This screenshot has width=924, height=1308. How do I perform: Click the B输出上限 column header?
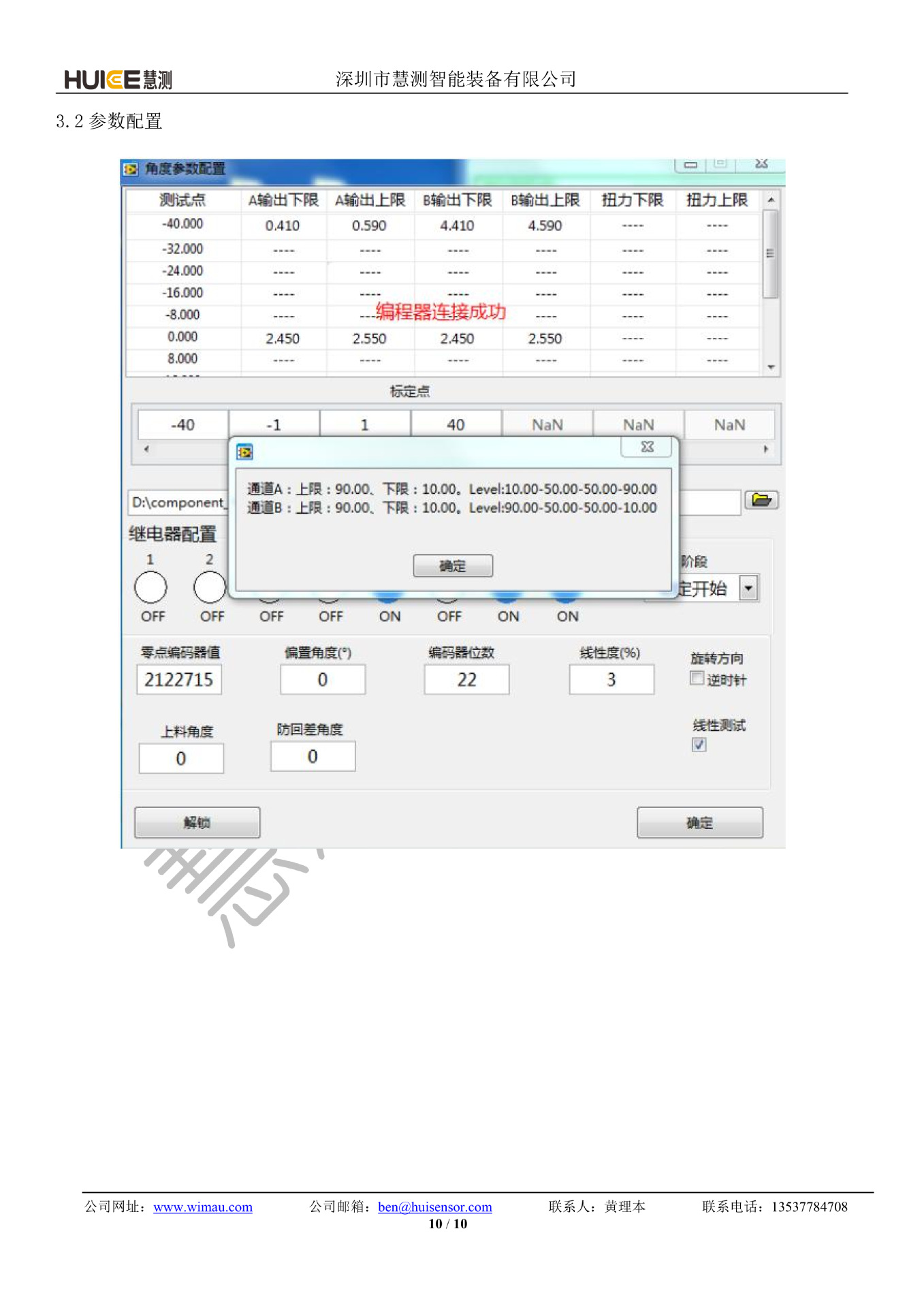pyautogui.click(x=545, y=200)
